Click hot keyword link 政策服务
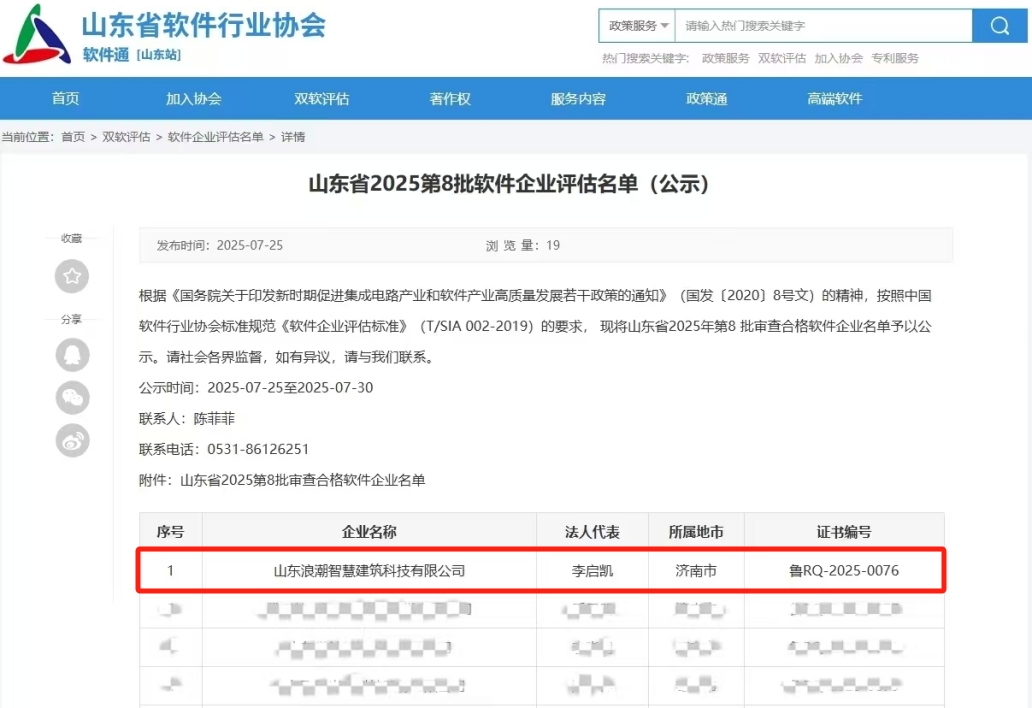Viewport: 1032px width, 708px height. [x=725, y=58]
